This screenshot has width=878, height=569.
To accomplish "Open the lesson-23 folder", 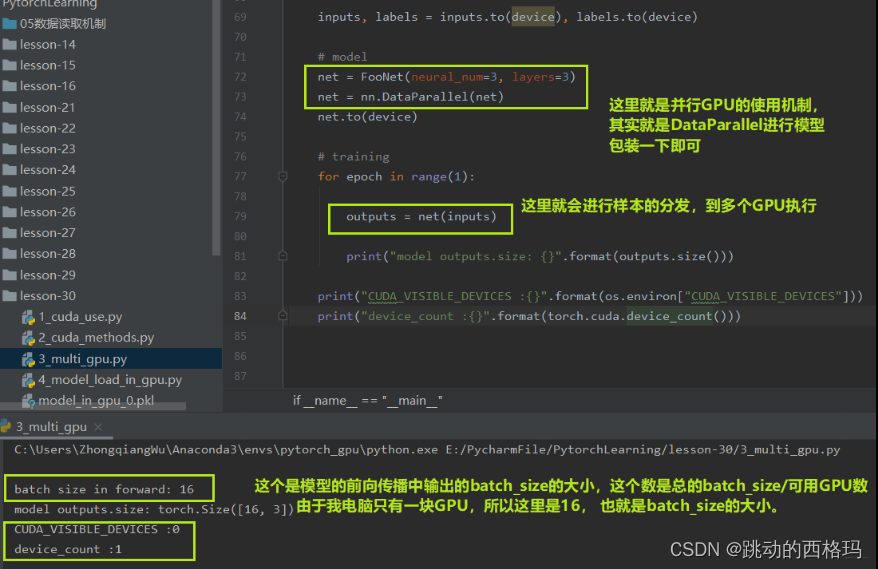I will coord(48,149).
